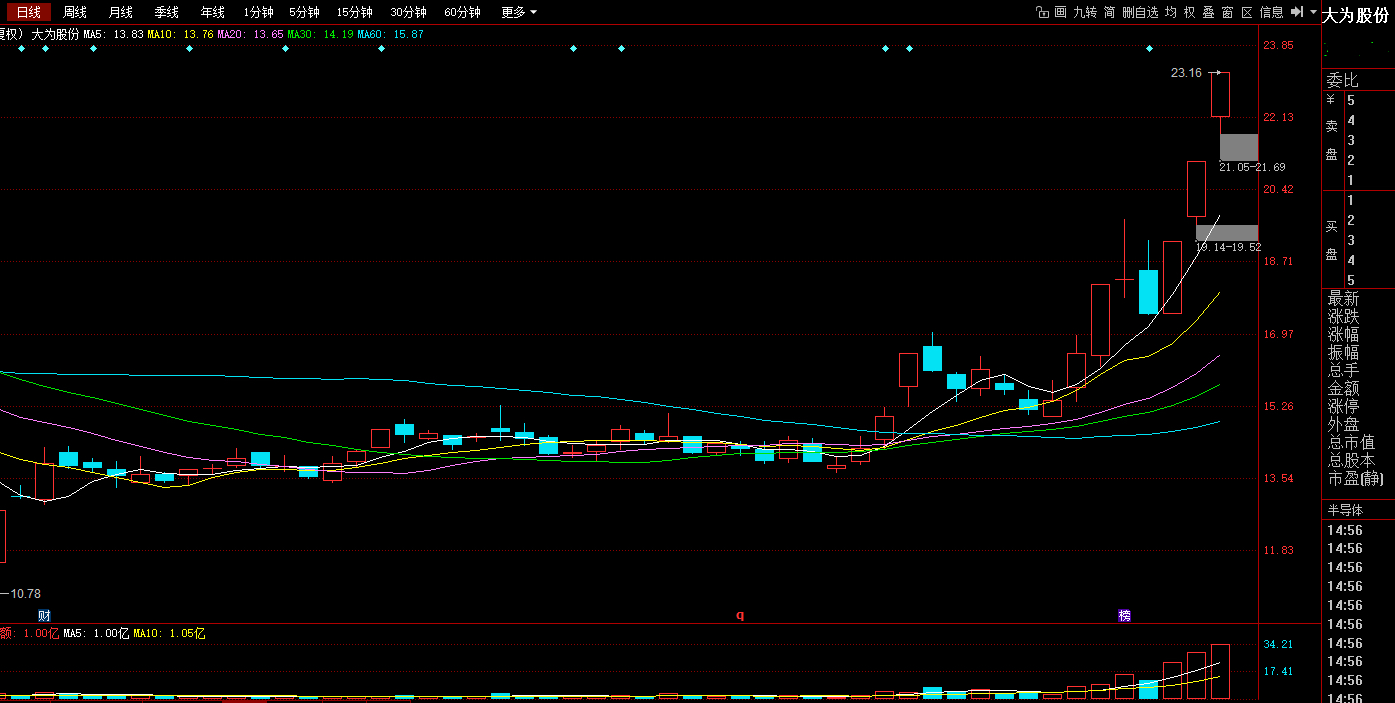Click the red q marker on timeline

(x=740, y=615)
